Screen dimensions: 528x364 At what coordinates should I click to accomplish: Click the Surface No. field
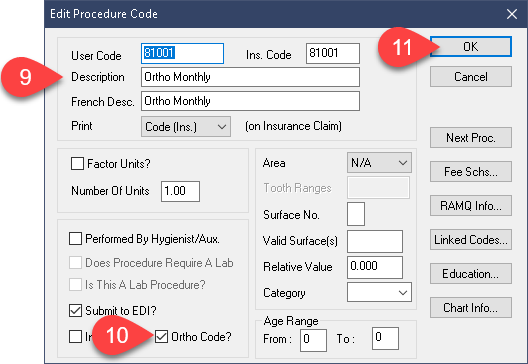click(356, 214)
